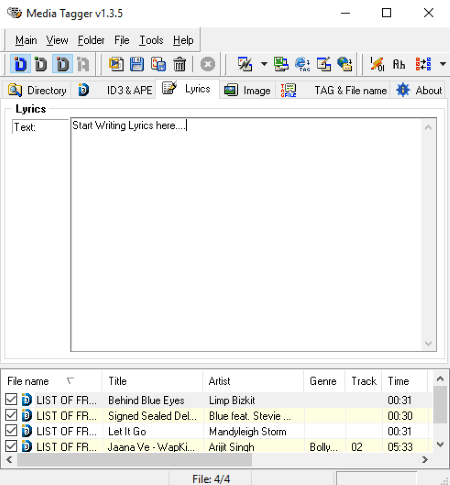Image resolution: width=450 pixels, height=485 pixels.
Task: Sort by Title column header
Action: coord(152,381)
